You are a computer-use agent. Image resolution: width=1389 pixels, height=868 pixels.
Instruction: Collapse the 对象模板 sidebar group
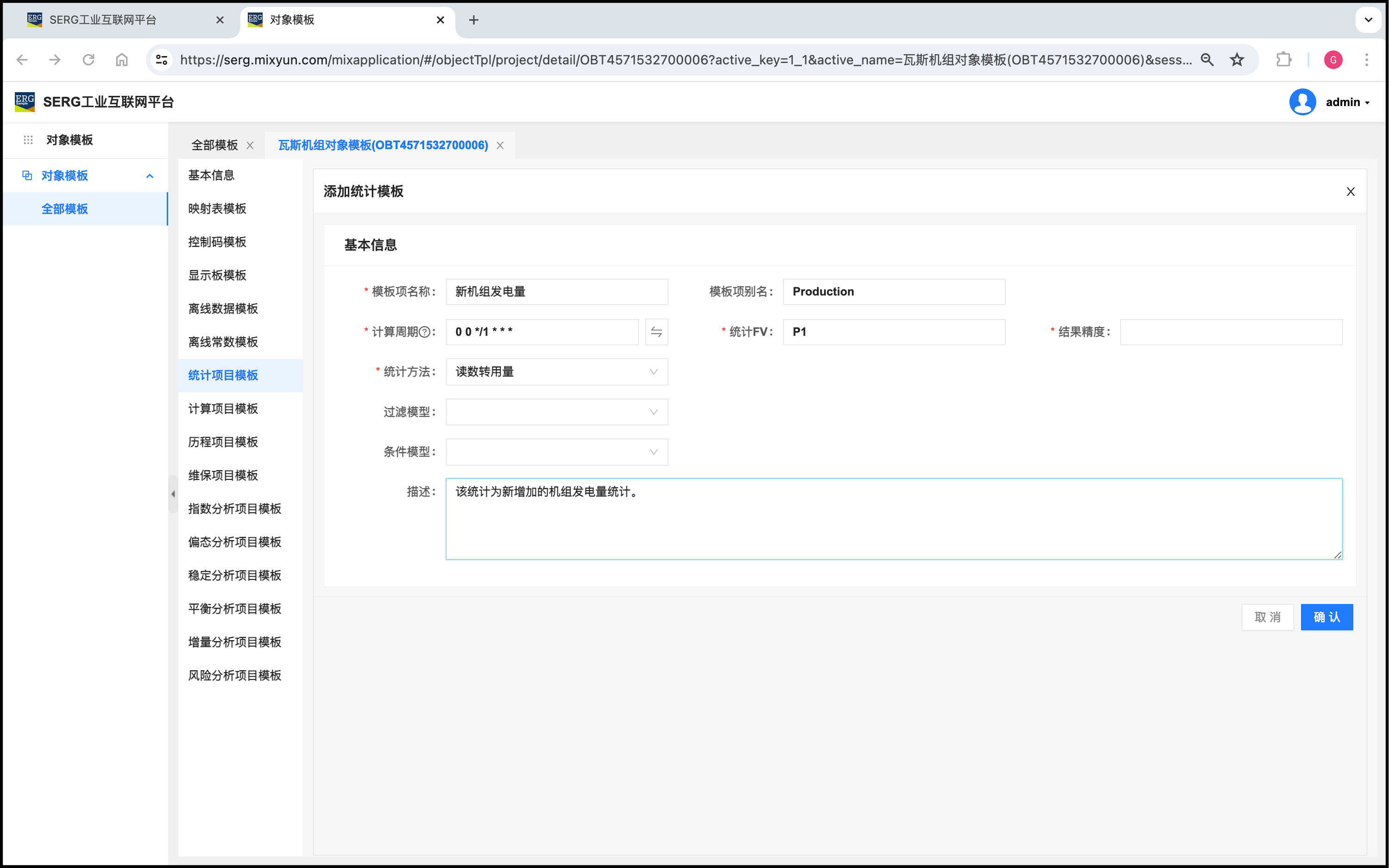click(x=150, y=176)
